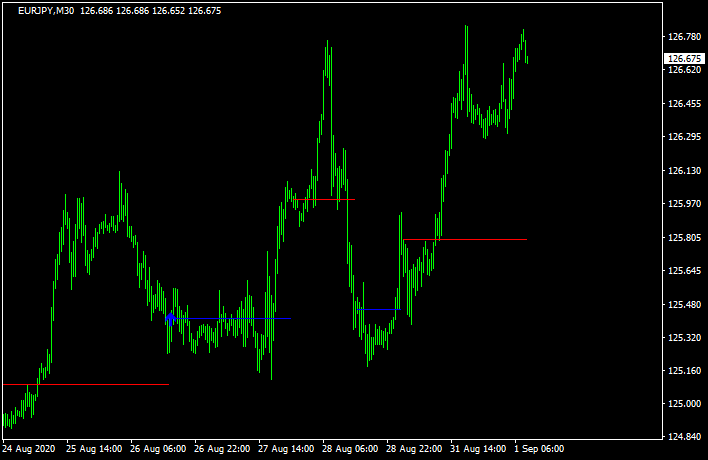Image resolution: width=708 pixels, height=460 pixels.
Task: Click the 125.480 price axis label
Action: pyautogui.click(x=685, y=305)
